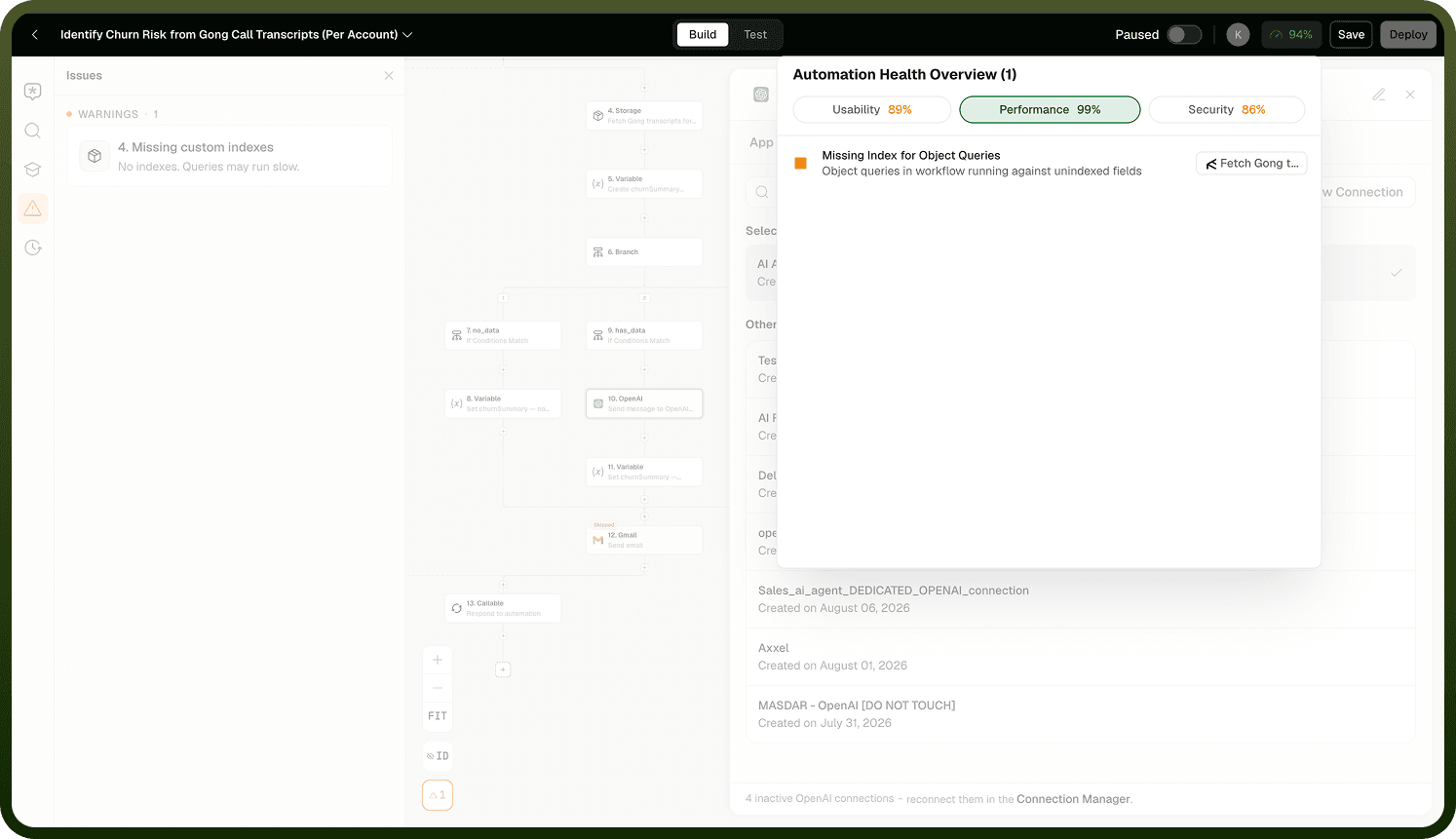Select the Usability 89% filter pill
The height and width of the screenshot is (839, 1456).
point(872,110)
